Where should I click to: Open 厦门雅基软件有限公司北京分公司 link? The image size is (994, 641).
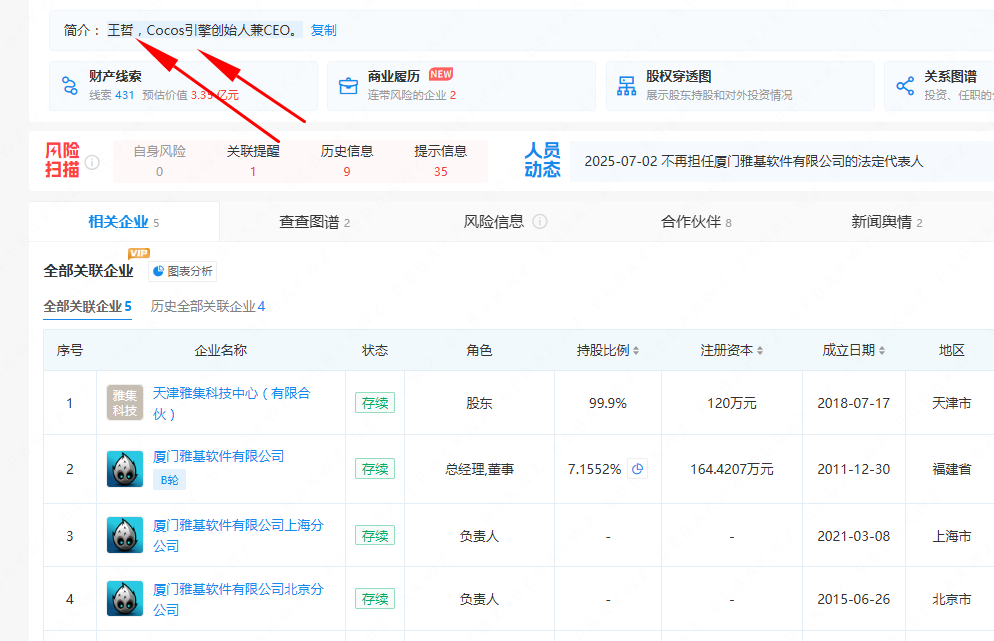pos(238,599)
